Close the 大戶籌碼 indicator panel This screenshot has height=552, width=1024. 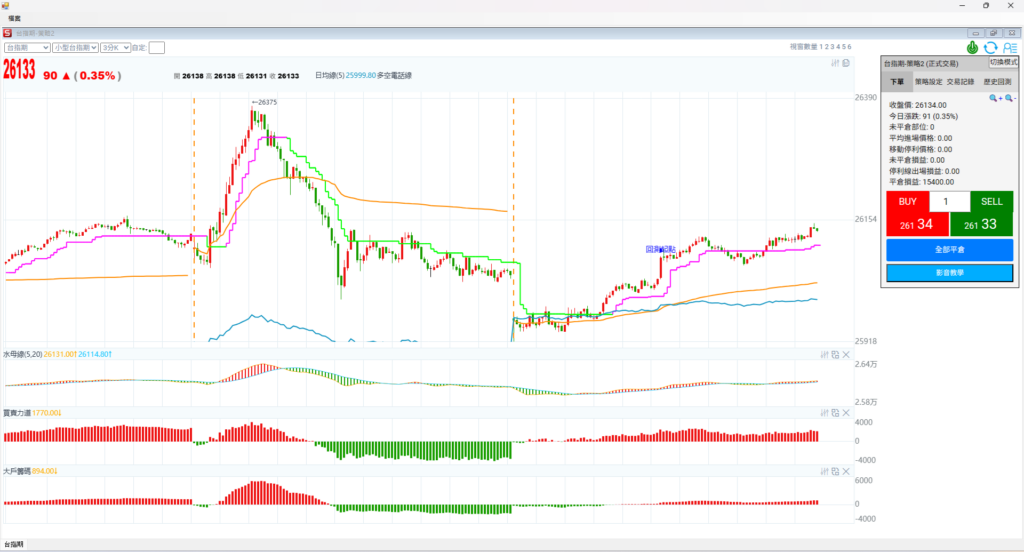coord(846,470)
